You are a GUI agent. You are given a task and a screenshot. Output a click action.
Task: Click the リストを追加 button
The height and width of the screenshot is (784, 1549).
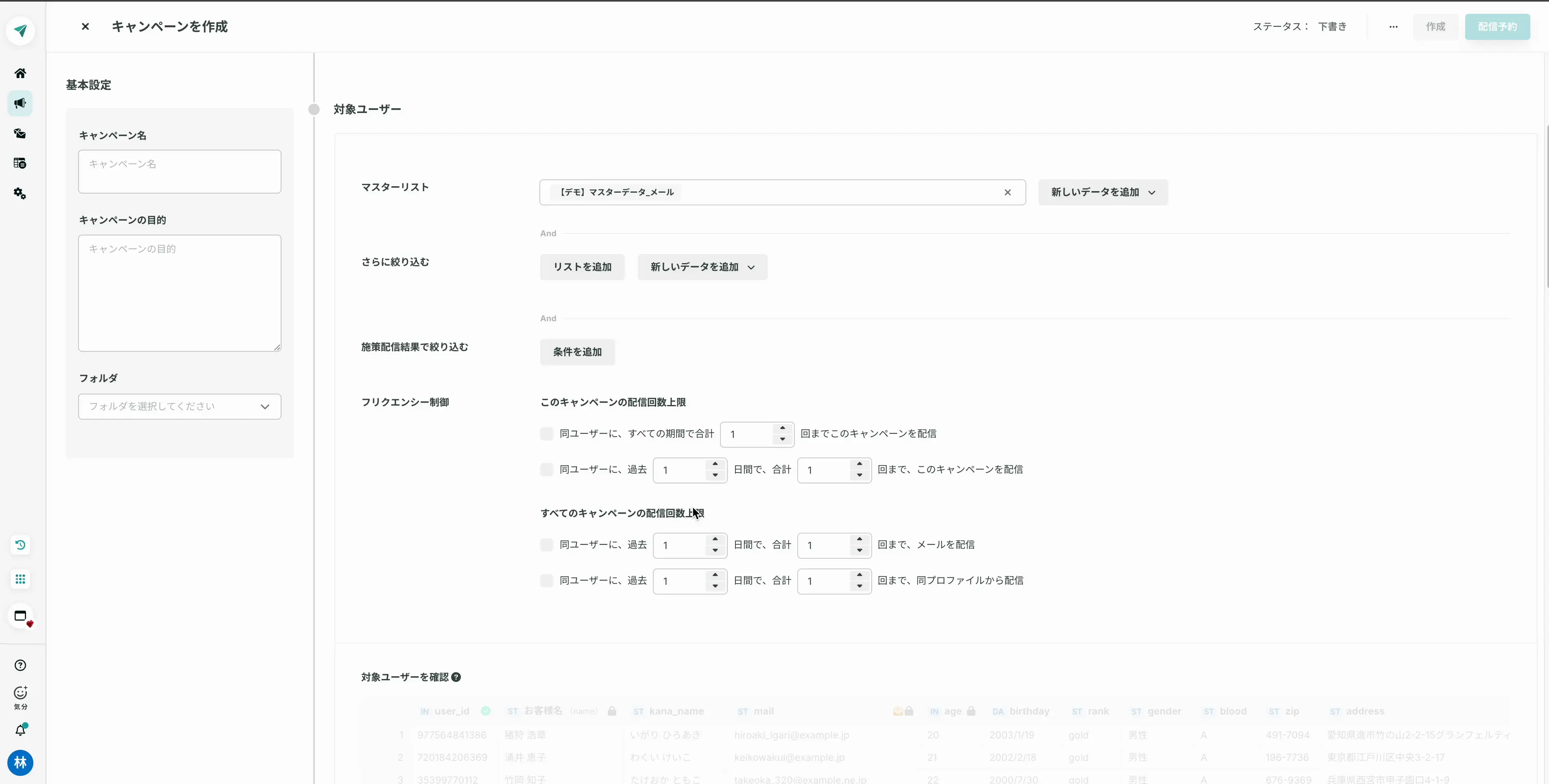click(582, 267)
